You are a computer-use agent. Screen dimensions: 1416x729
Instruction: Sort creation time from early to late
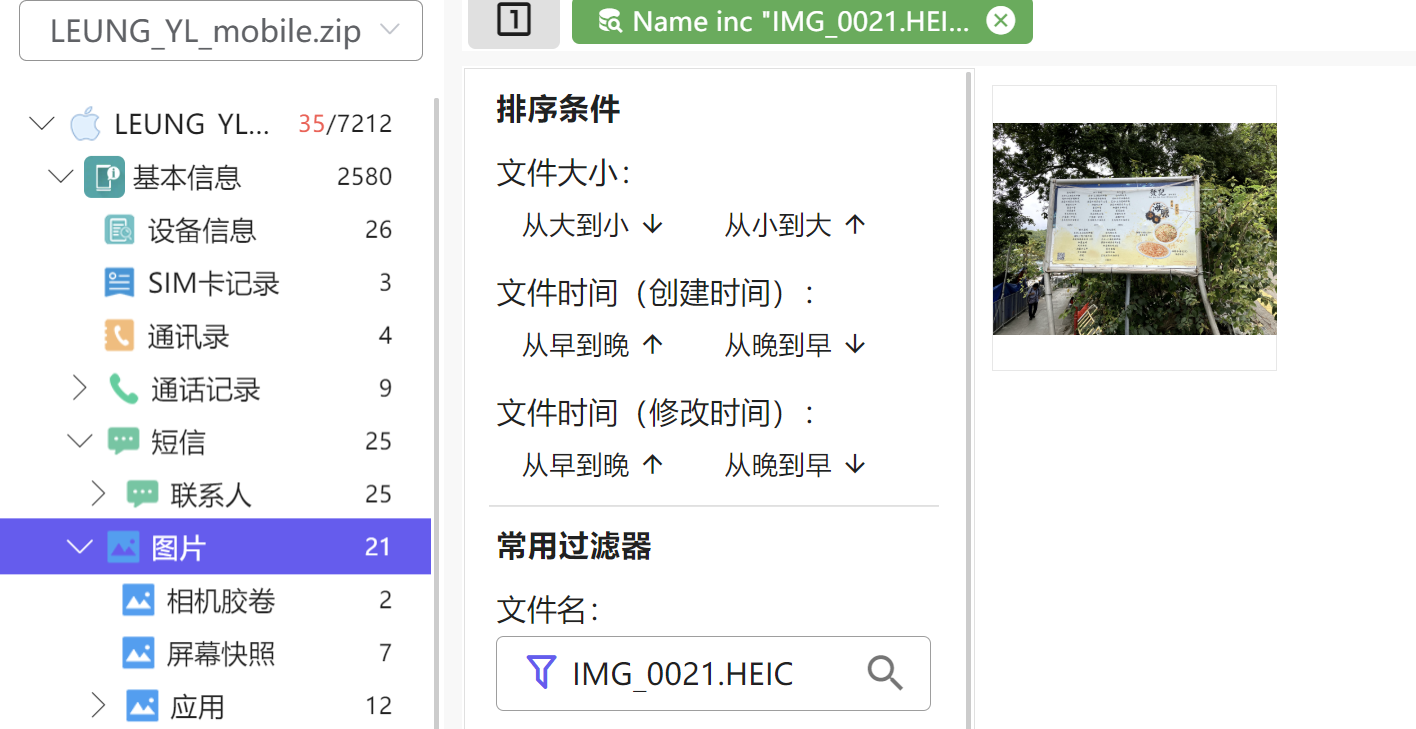click(592, 345)
